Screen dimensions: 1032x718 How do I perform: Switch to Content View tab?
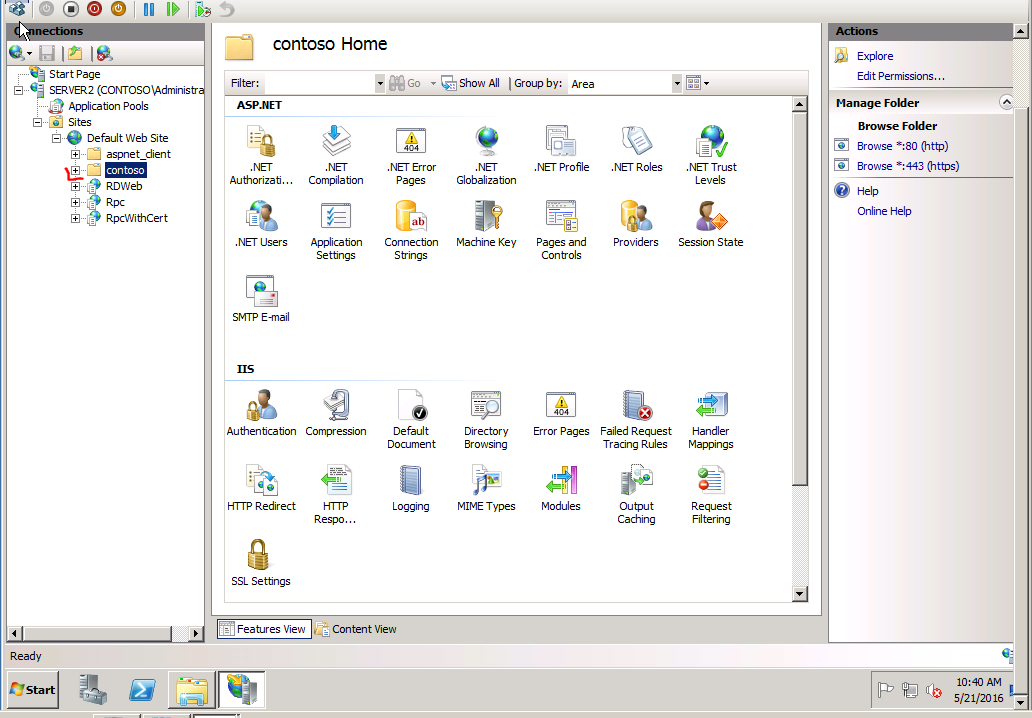356,629
